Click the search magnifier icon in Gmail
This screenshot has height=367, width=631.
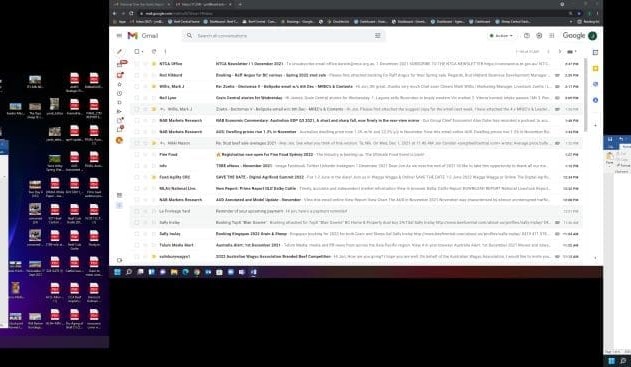coord(189,36)
